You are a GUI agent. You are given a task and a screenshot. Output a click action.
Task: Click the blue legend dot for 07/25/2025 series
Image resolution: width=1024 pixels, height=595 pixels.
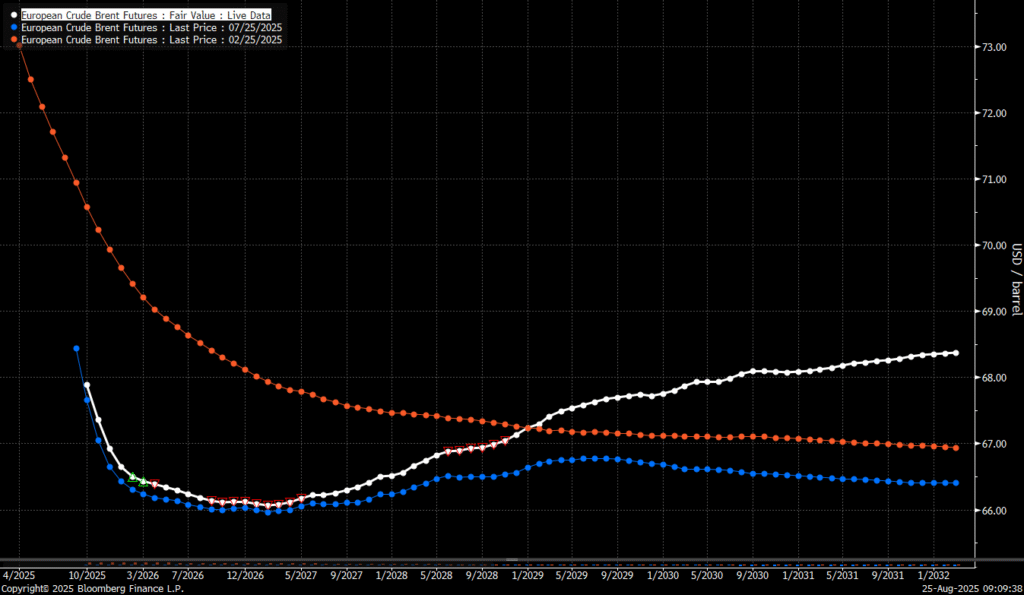tap(14, 27)
